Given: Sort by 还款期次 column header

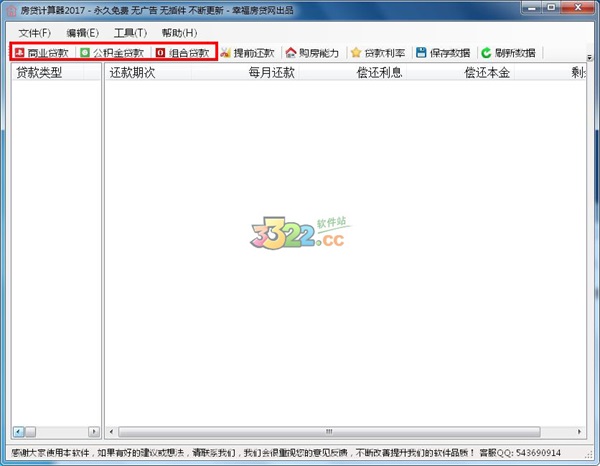Looking at the screenshot, I should pos(148,72).
